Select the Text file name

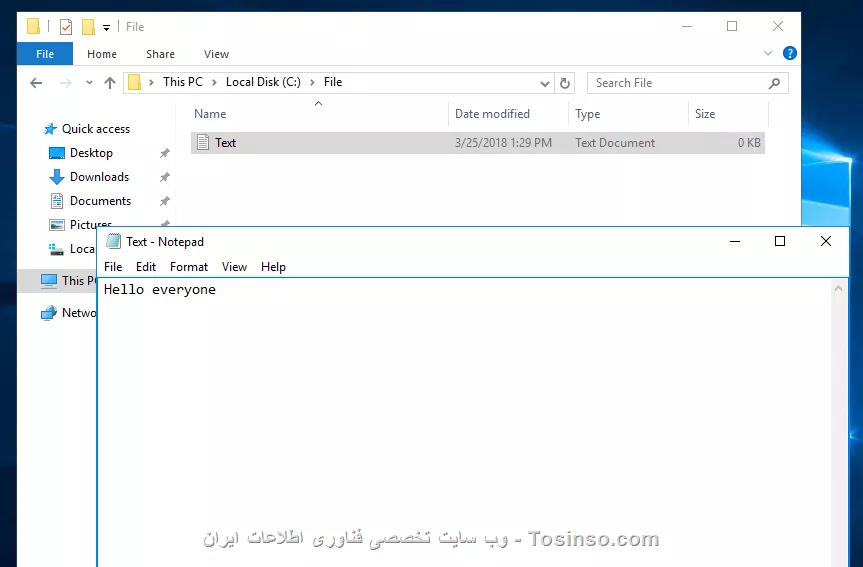point(225,143)
